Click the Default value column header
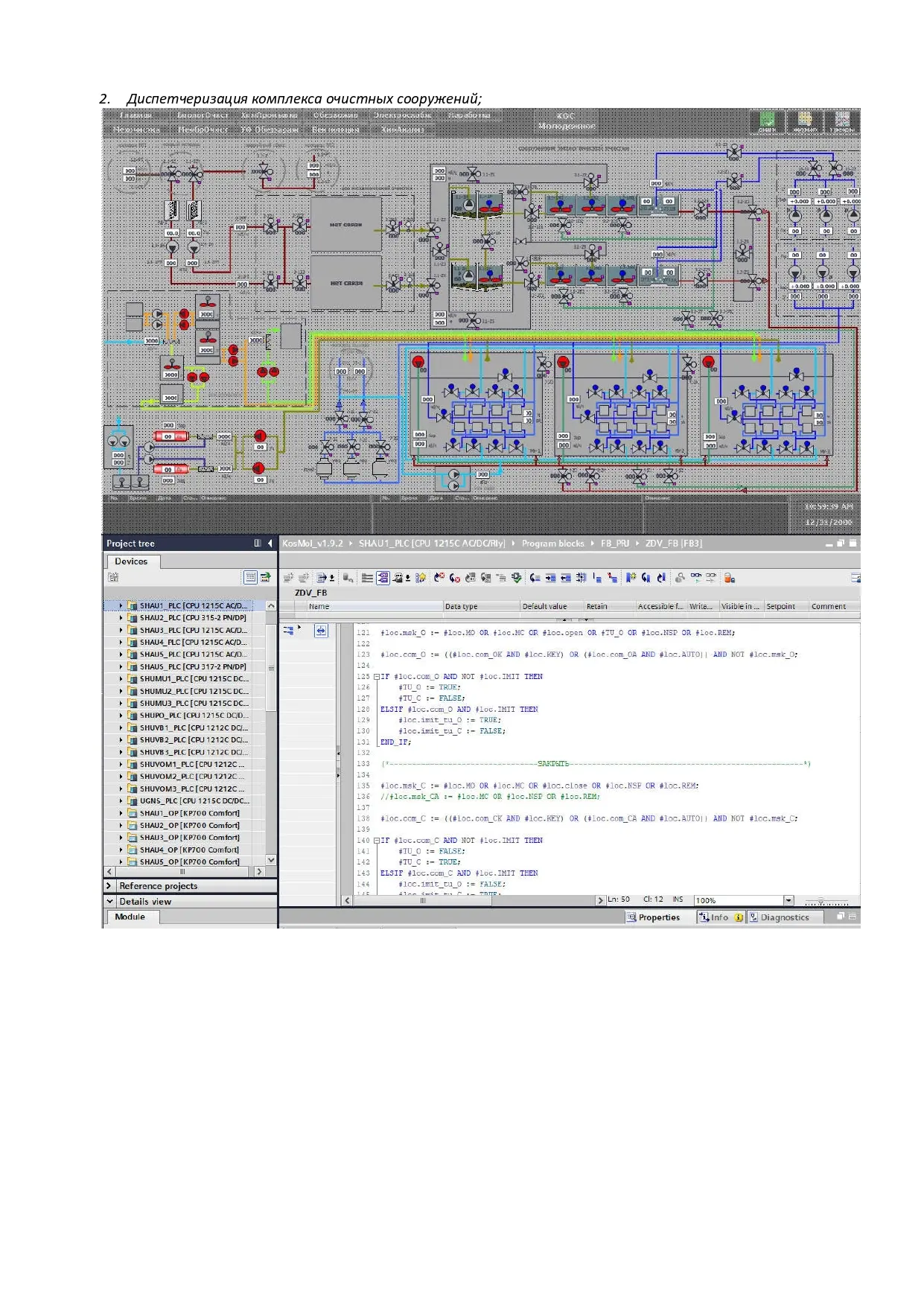924x1306 pixels. click(551, 607)
